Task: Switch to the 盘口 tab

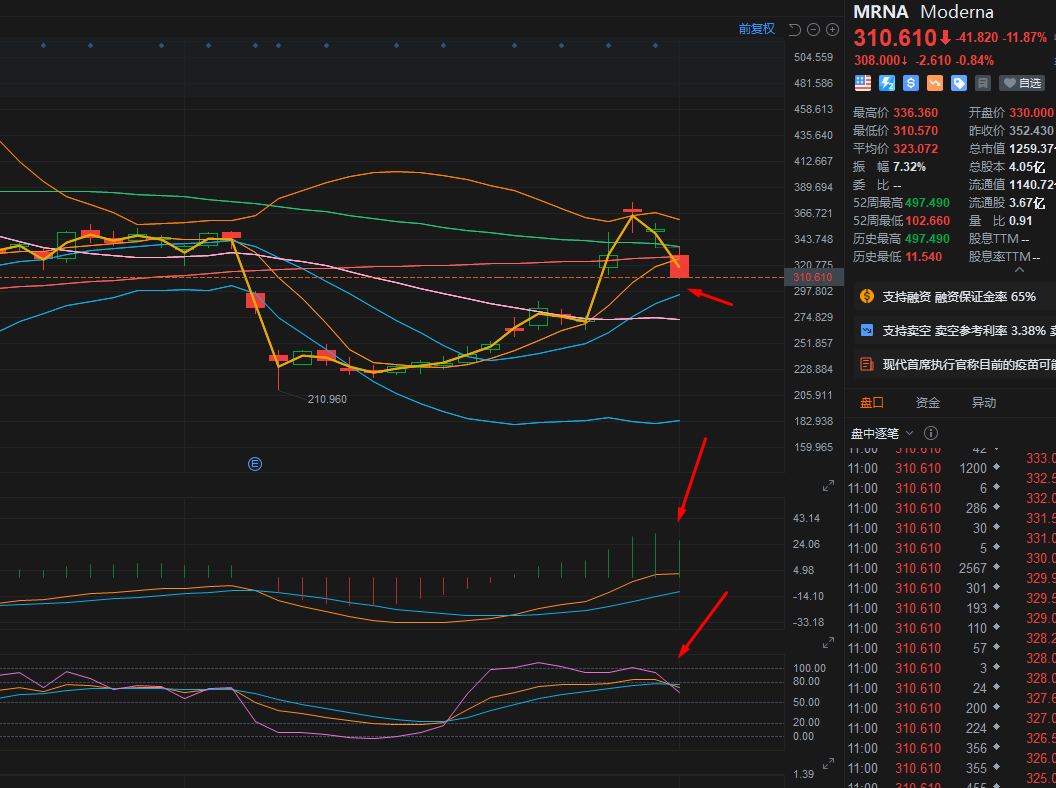Action: (872, 403)
